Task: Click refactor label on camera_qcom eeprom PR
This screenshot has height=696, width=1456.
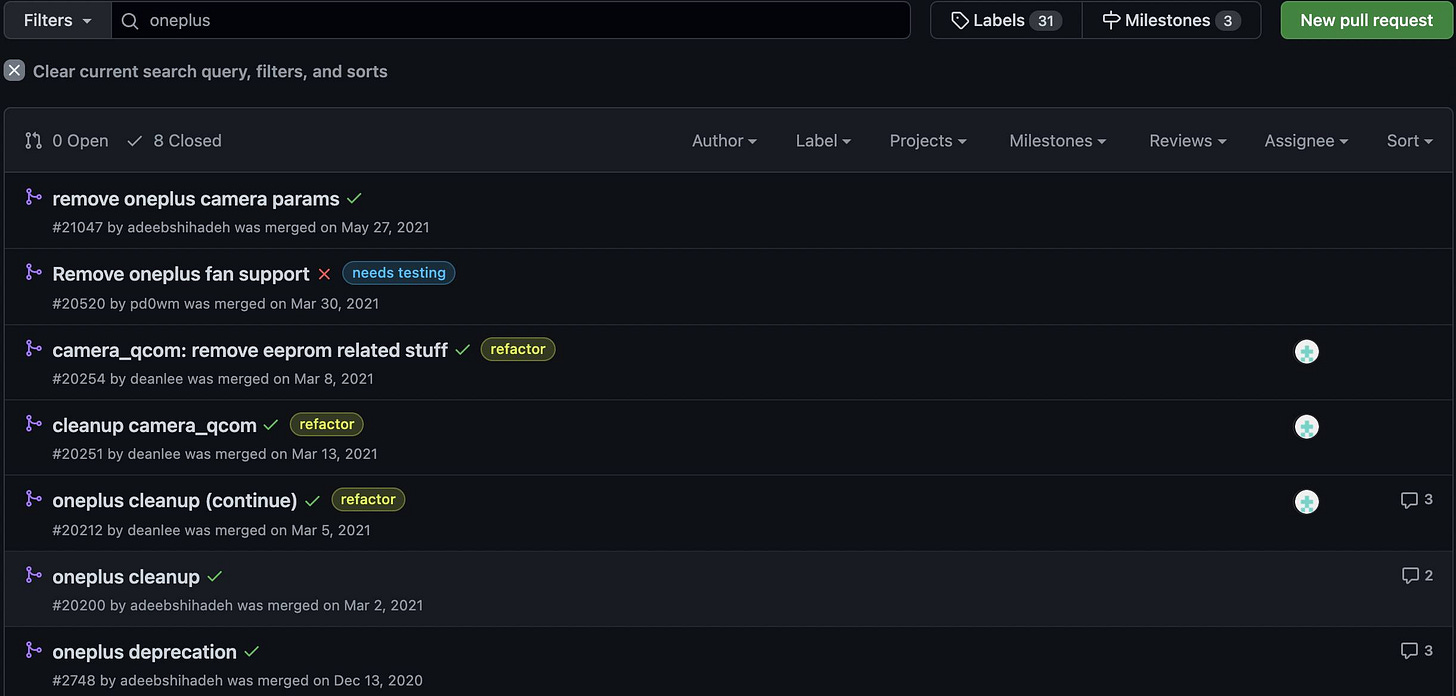Action: [x=518, y=349]
